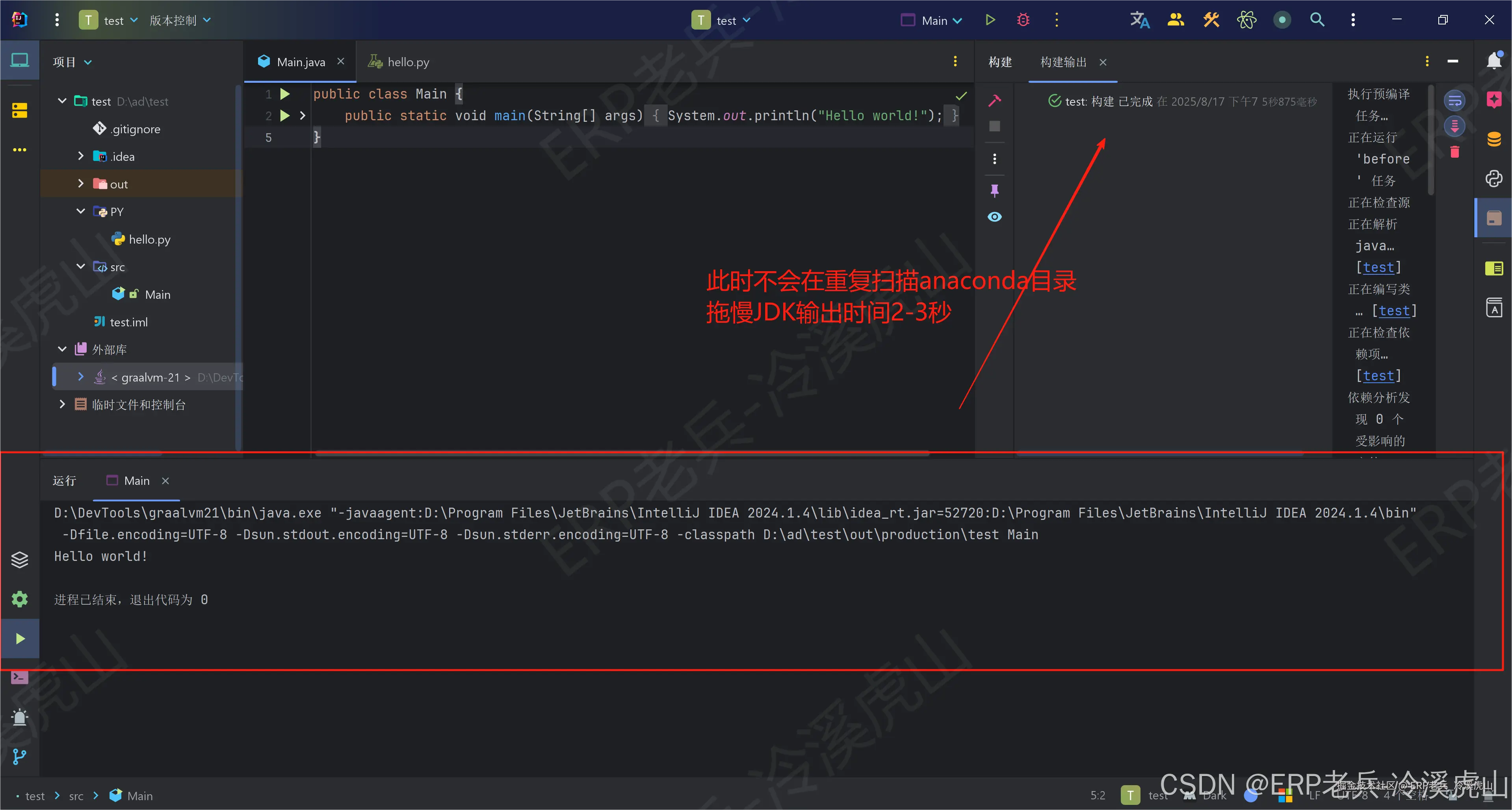Viewport: 1512px width, 810px height.
Task: Toggle soft-wrap in build output
Action: (1454, 101)
